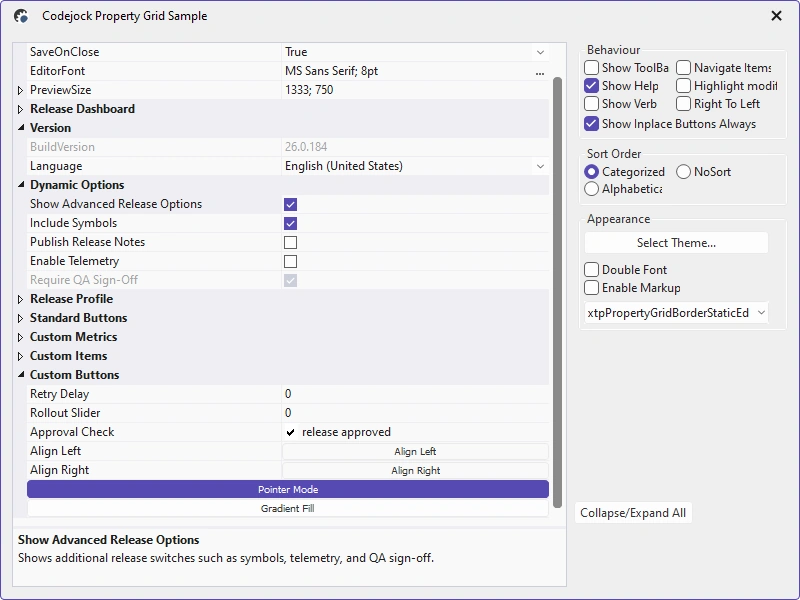Select the Enable Telemetry row label
The width and height of the screenshot is (800, 600).
tap(74, 261)
